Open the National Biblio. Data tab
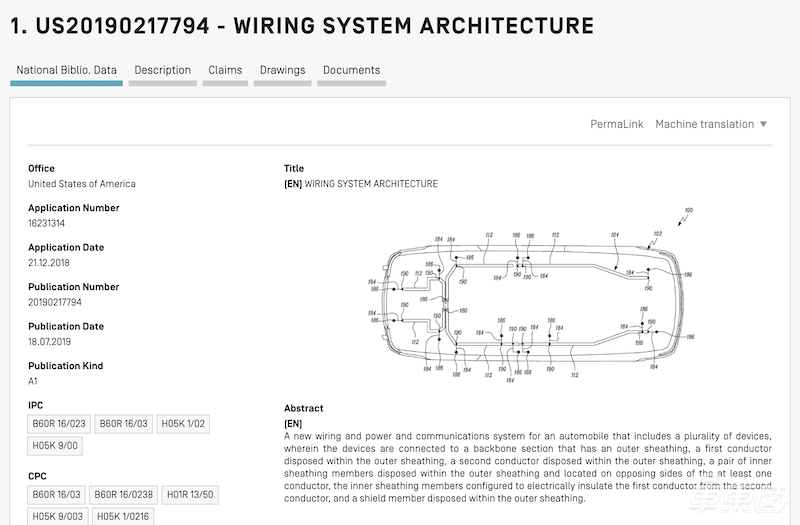 pos(66,70)
